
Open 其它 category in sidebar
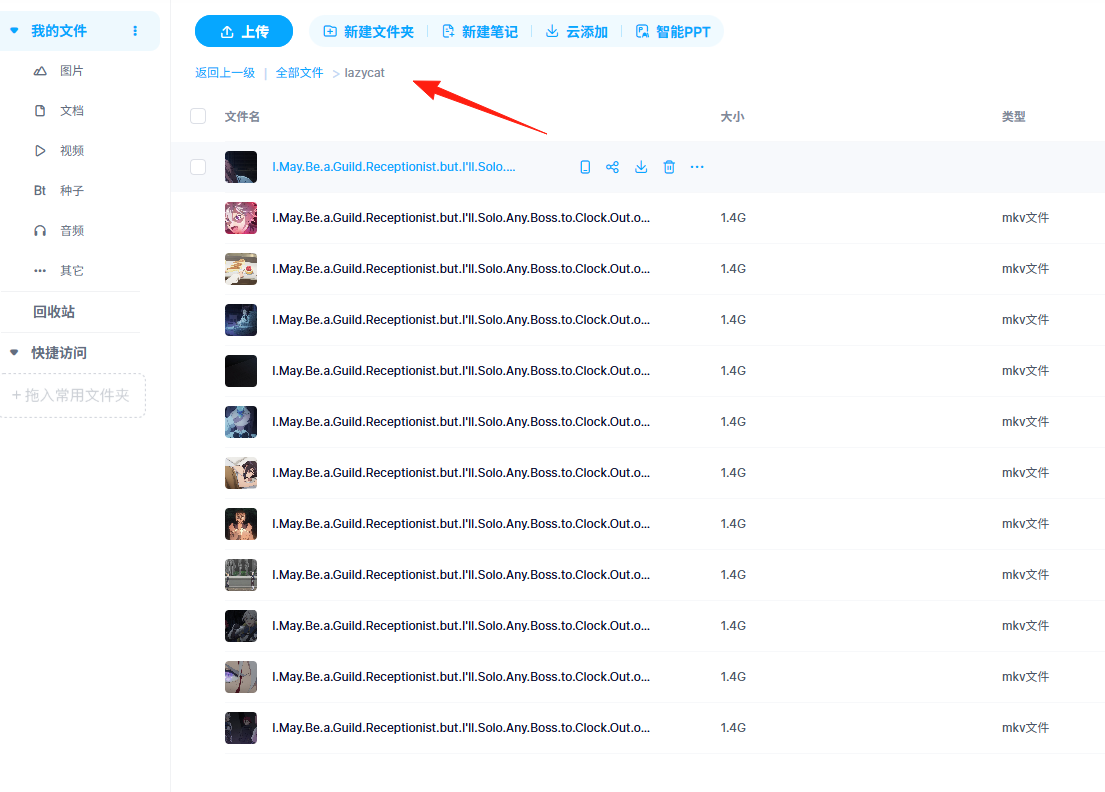point(72,271)
